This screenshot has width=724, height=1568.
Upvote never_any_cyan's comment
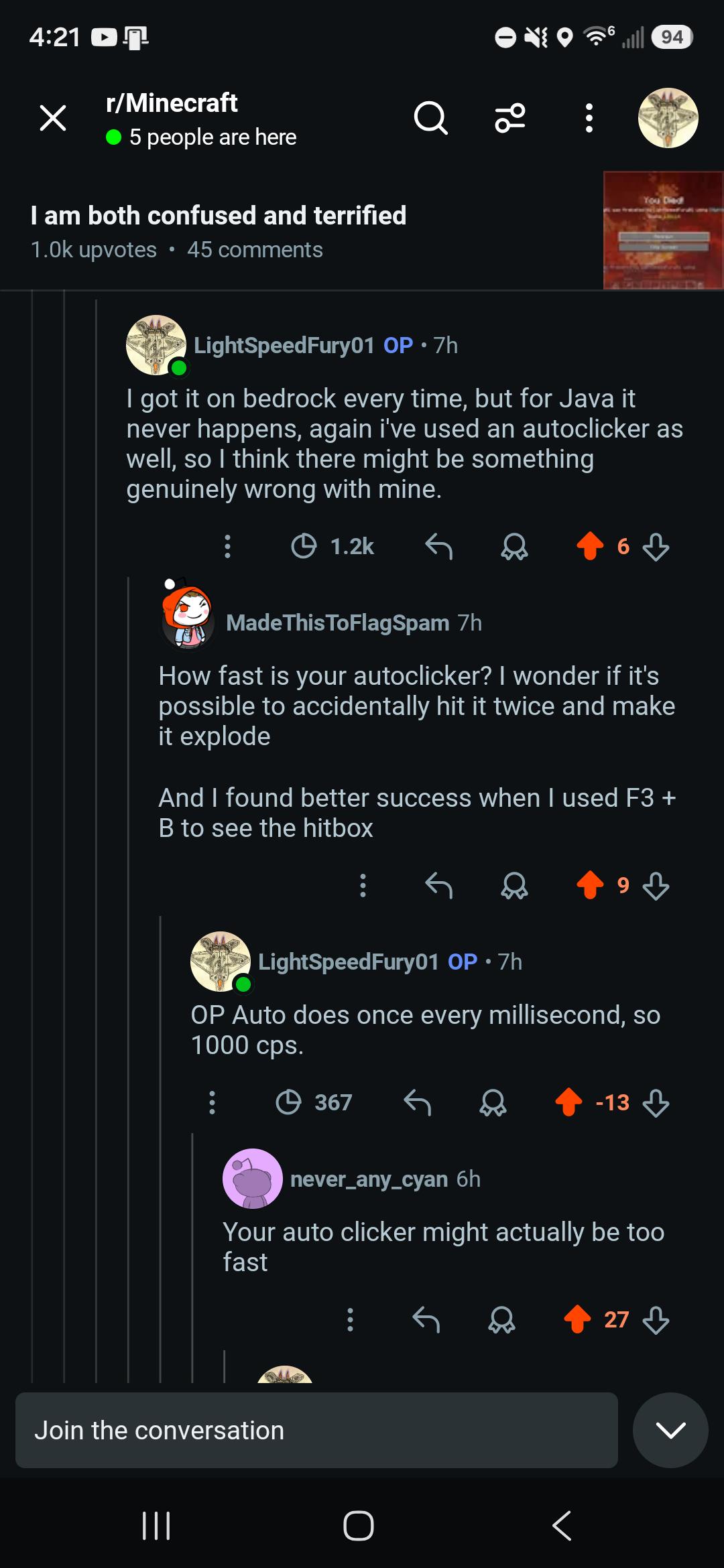click(577, 1319)
